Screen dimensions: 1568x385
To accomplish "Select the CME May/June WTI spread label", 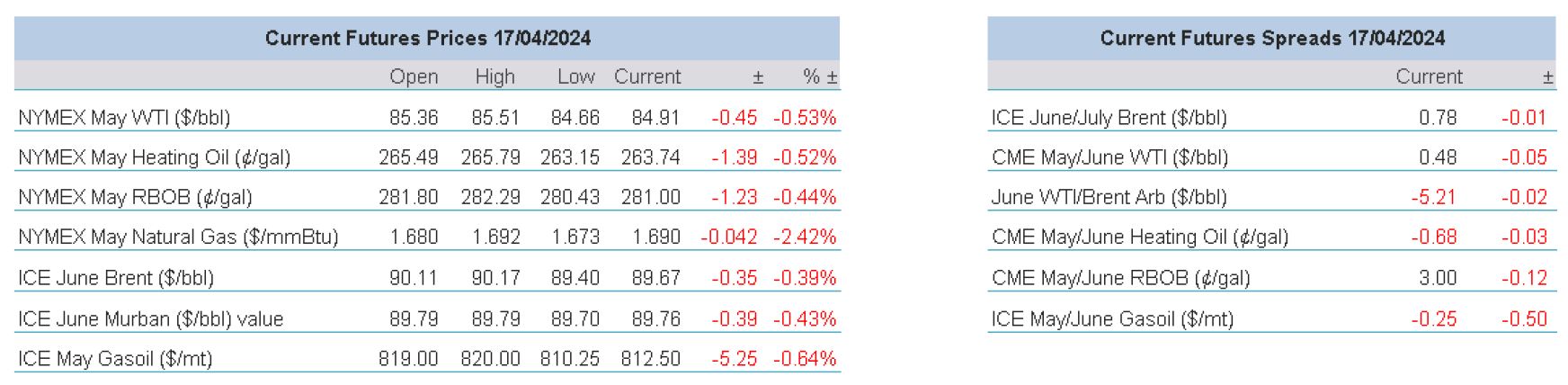I will tap(1109, 157).
